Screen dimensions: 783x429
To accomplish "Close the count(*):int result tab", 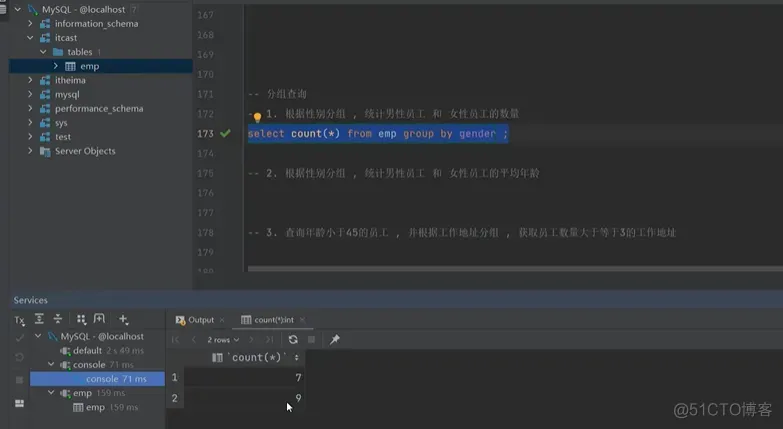I will [302, 320].
